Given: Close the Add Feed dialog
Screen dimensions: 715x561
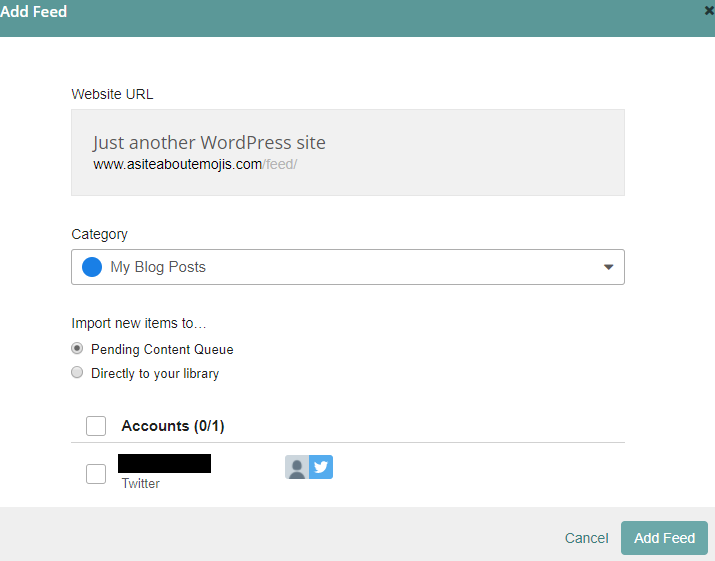Looking at the screenshot, I should tap(709, 11).
